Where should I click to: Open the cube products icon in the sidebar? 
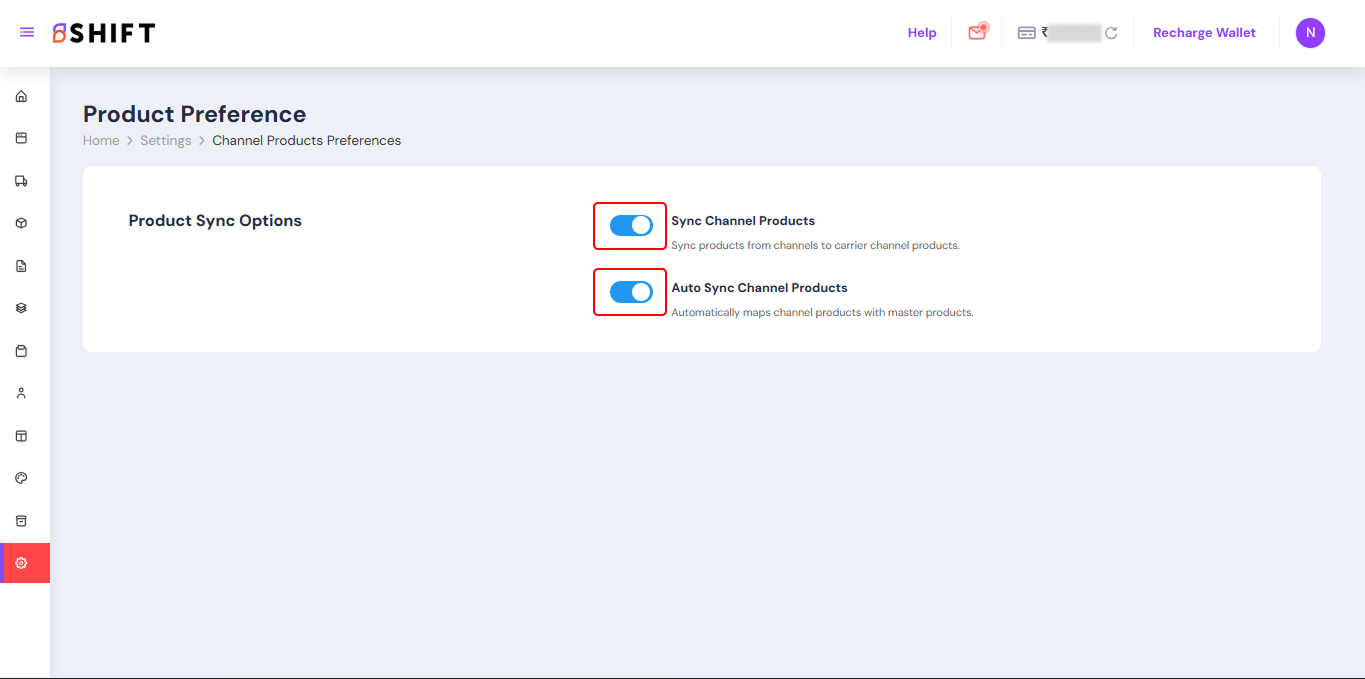[x=21, y=223]
